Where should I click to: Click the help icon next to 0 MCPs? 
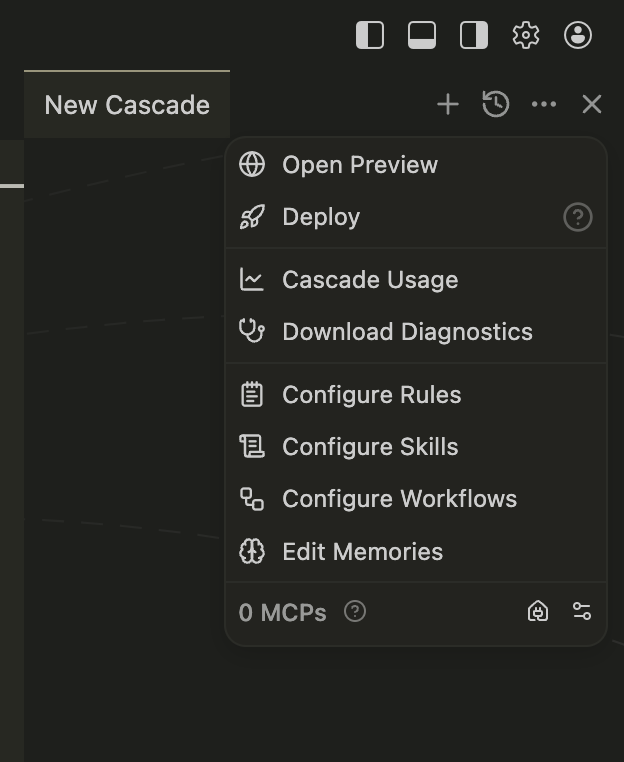[x=355, y=611]
